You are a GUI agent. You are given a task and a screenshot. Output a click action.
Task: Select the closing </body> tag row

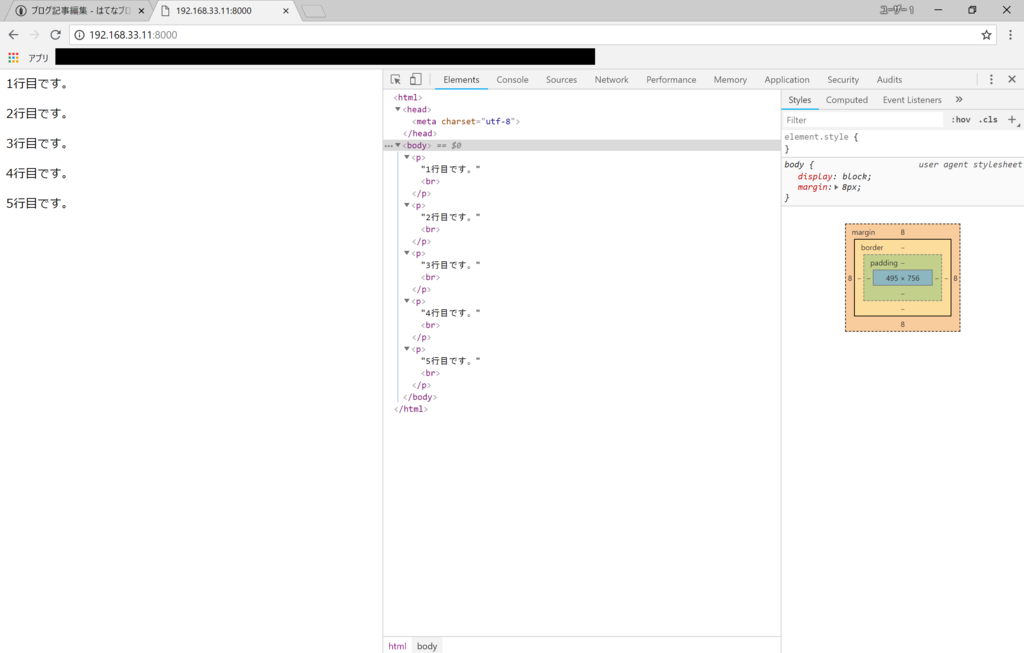pyautogui.click(x=420, y=397)
